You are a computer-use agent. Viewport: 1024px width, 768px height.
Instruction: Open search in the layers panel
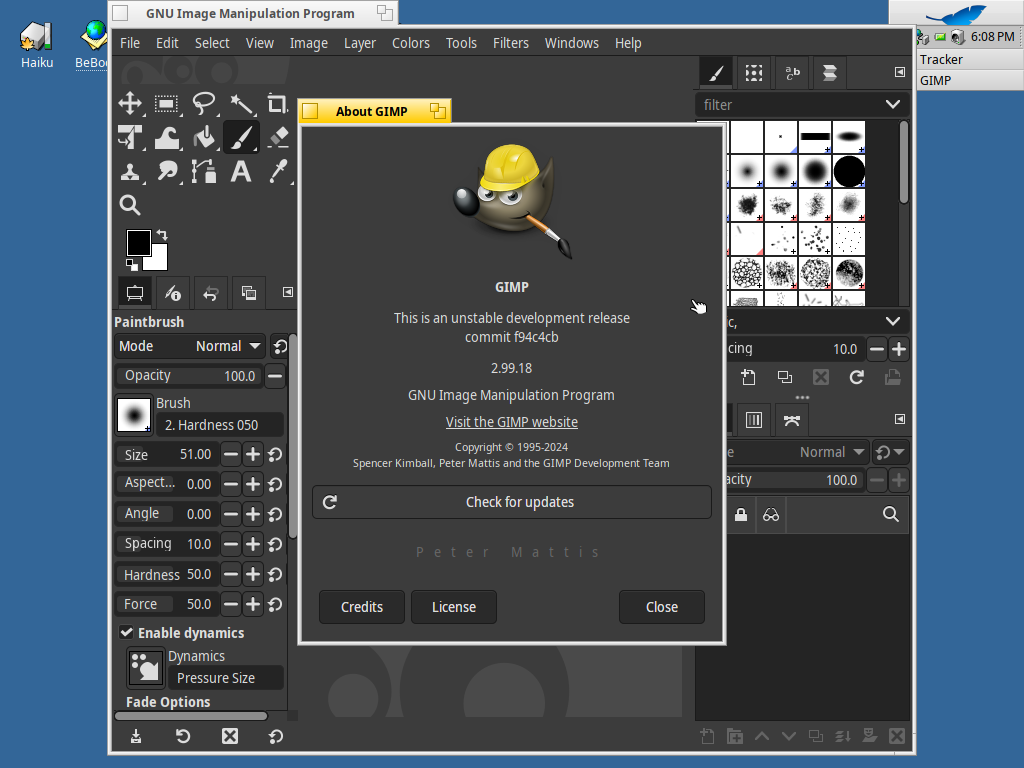[x=891, y=515]
